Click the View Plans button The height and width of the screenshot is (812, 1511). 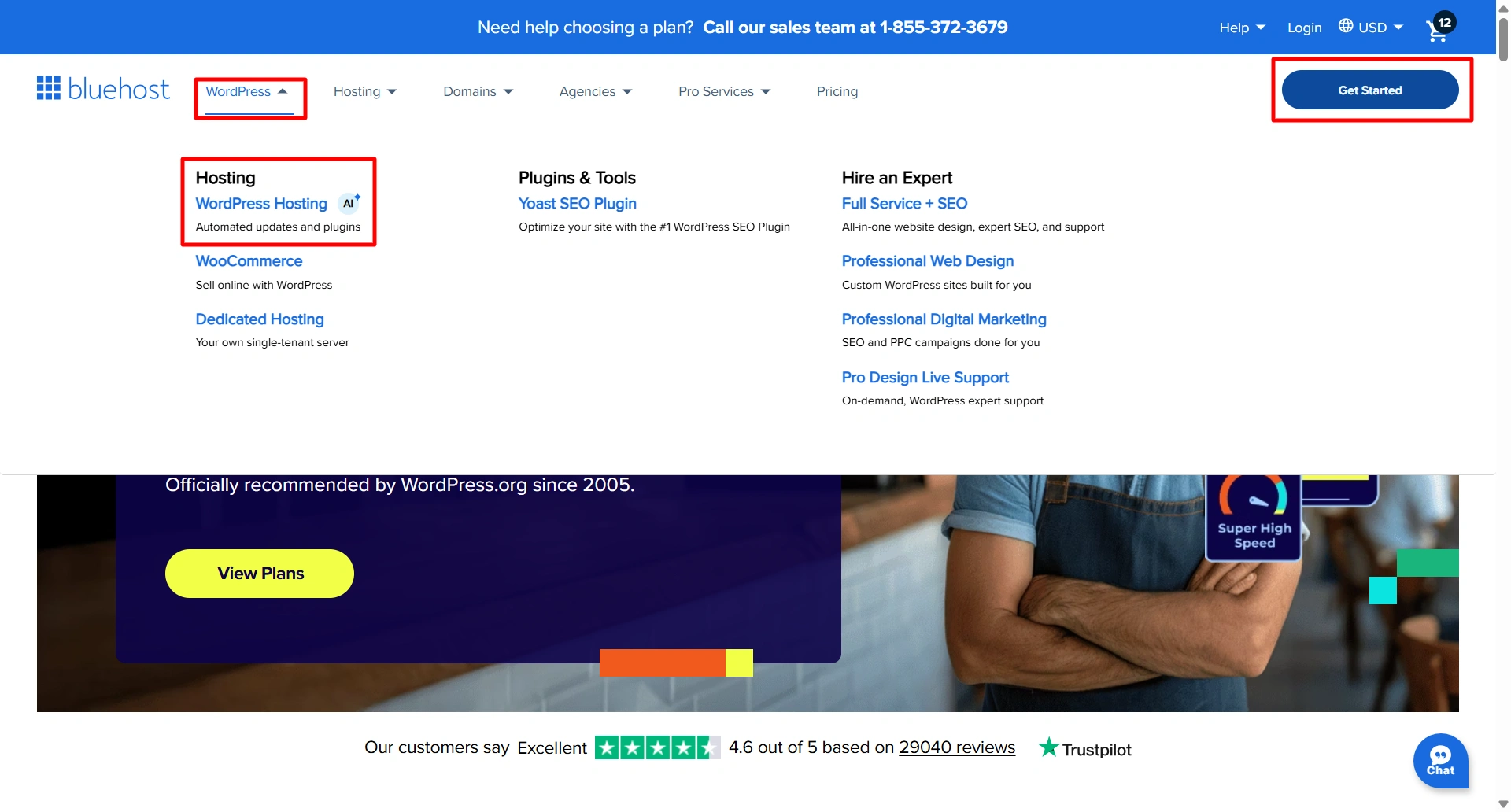(x=260, y=574)
